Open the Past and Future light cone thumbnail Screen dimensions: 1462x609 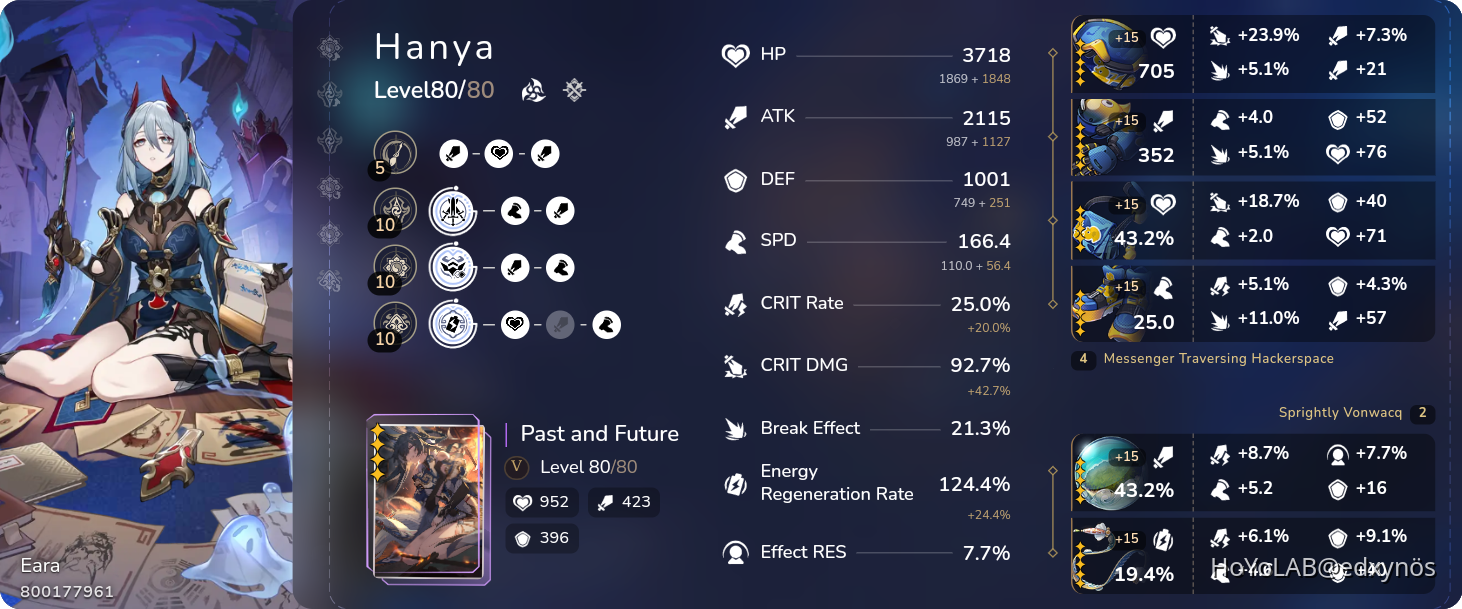428,498
